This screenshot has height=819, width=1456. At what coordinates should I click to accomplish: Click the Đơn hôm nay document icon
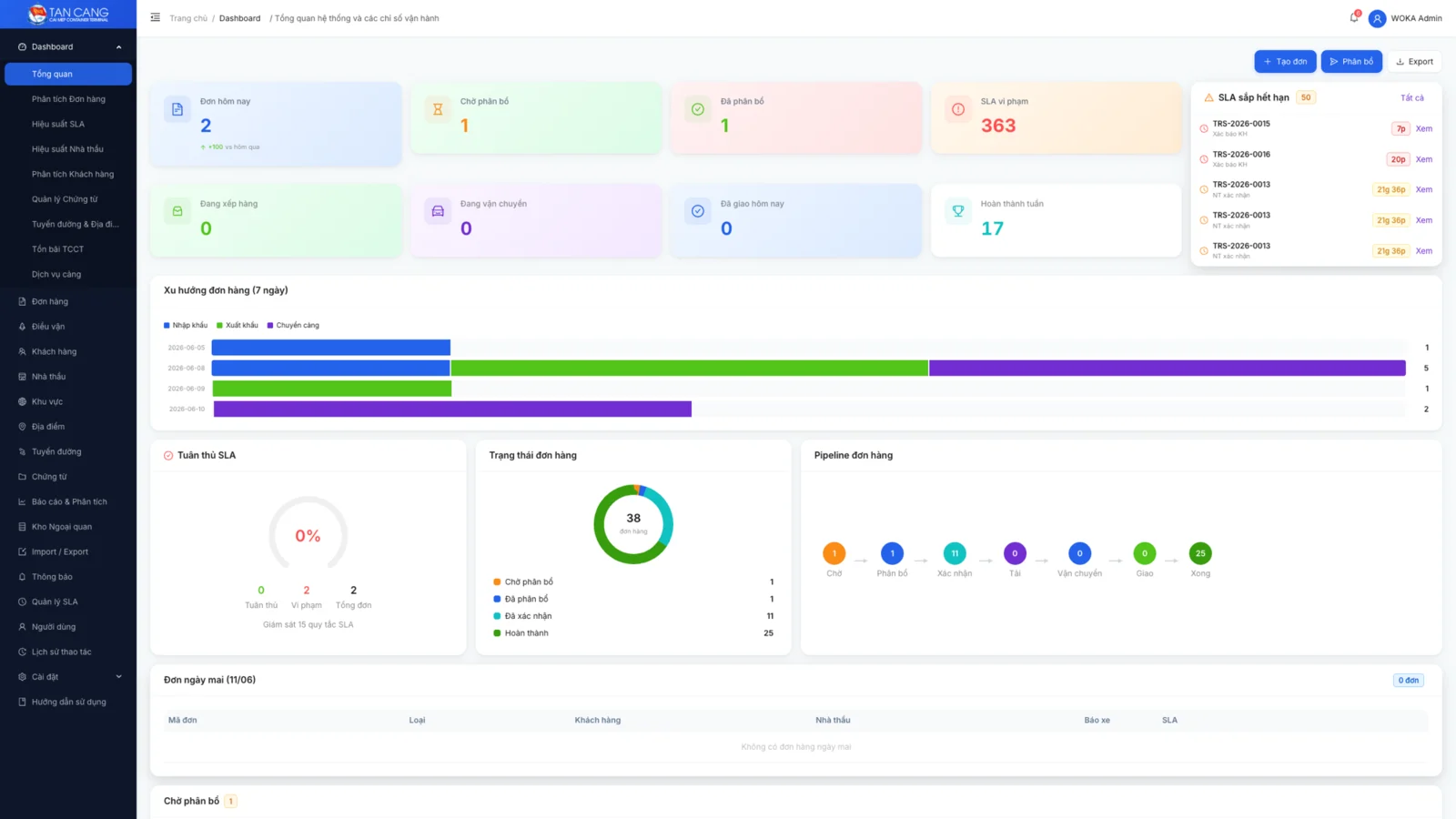coord(177,109)
